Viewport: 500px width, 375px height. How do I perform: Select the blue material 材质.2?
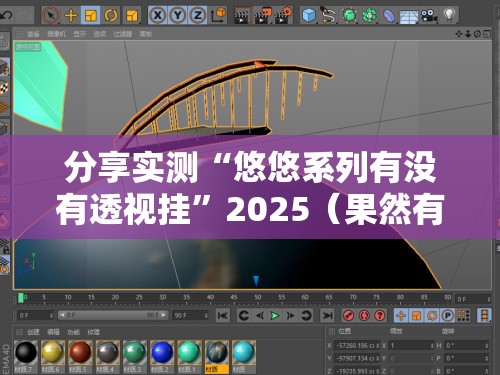162,356
